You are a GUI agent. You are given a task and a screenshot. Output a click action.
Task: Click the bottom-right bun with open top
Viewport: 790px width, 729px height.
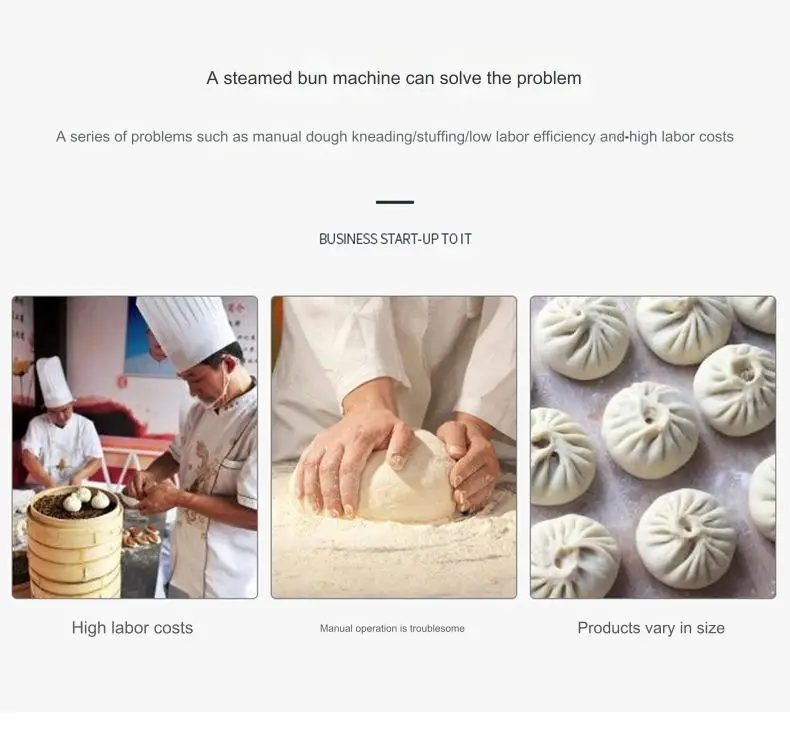point(686,538)
